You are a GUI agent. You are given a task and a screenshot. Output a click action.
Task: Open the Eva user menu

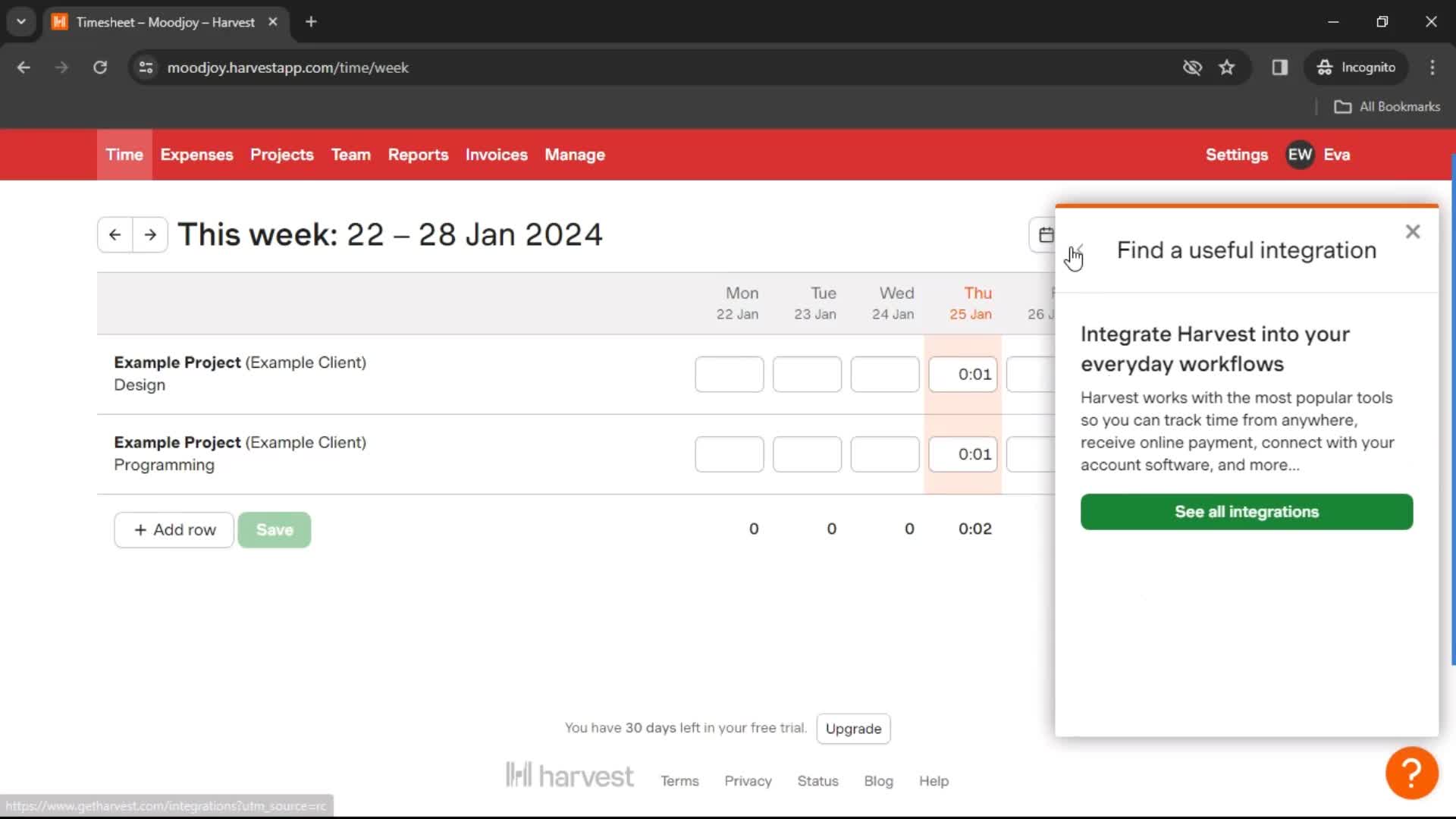pos(1336,155)
